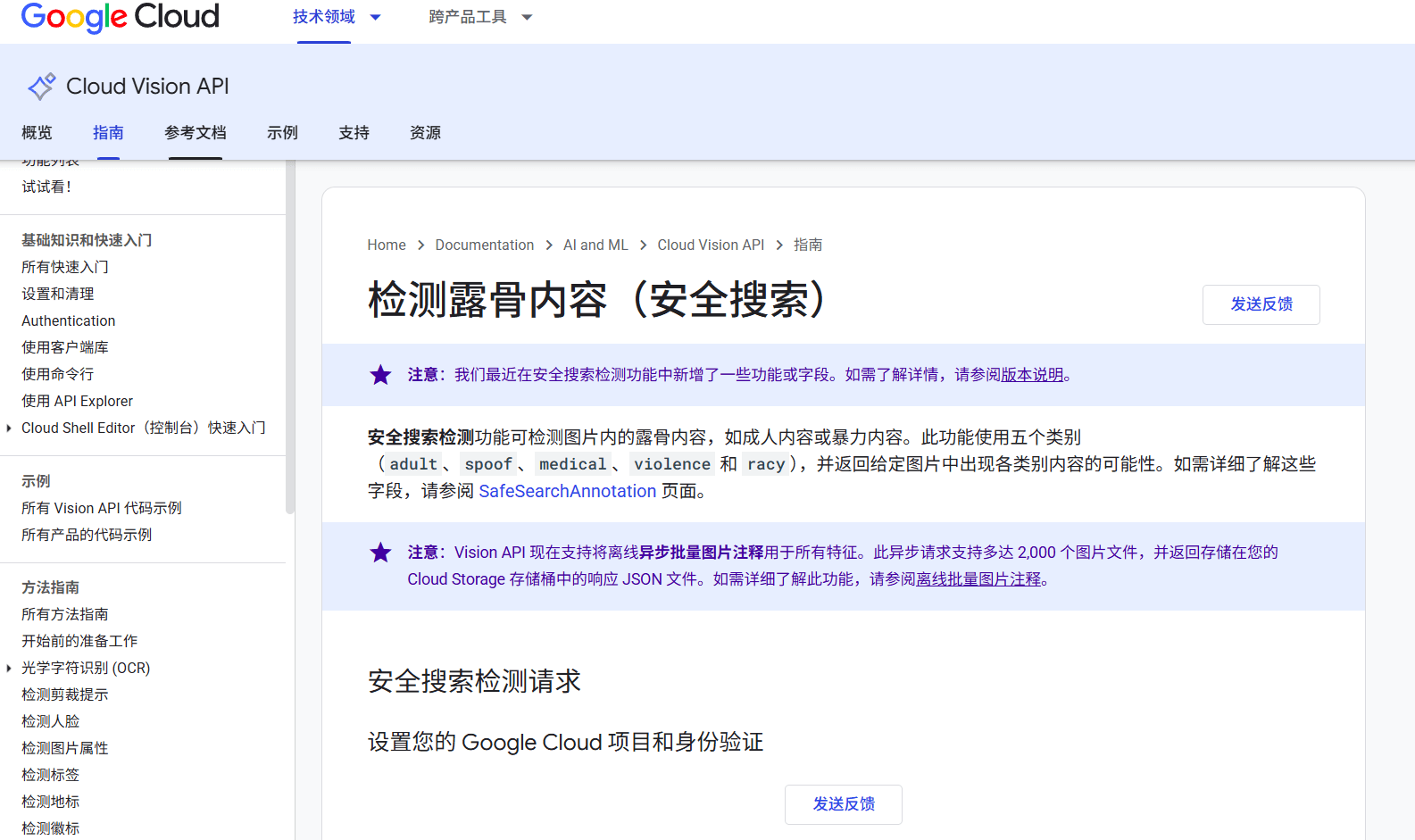Go to AI and ML breadcrumb
Viewport: 1415px width, 840px height.
[x=595, y=245]
